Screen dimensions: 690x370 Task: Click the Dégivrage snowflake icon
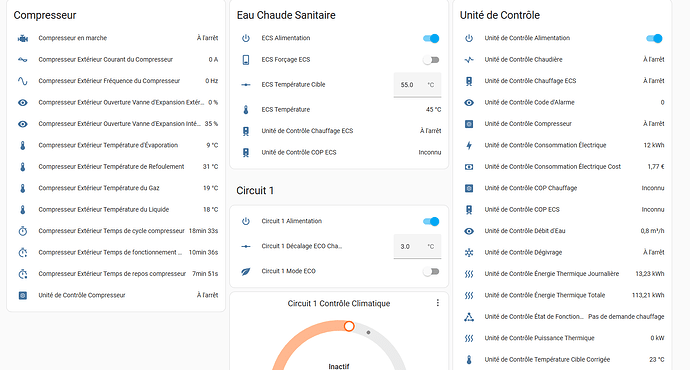pos(469,253)
